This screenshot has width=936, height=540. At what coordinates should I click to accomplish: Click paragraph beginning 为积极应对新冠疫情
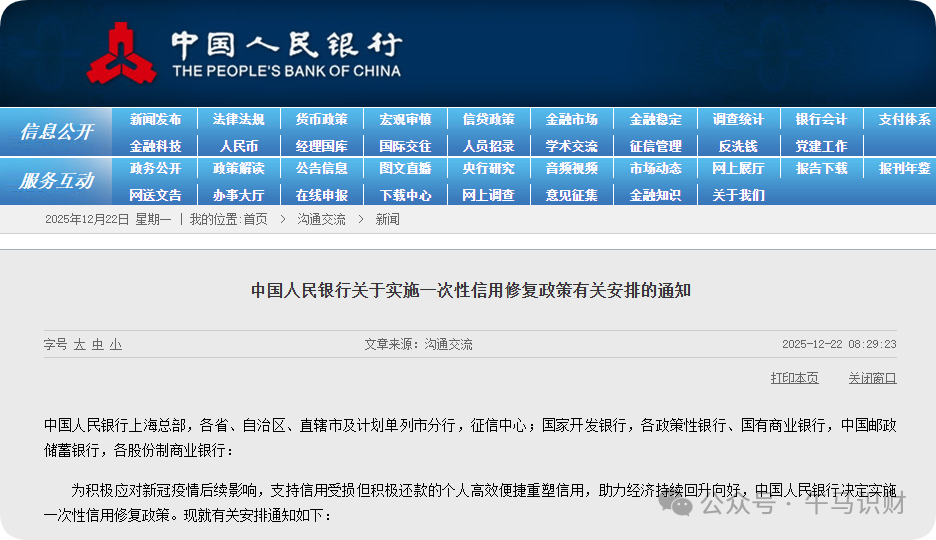click(x=470, y=502)
